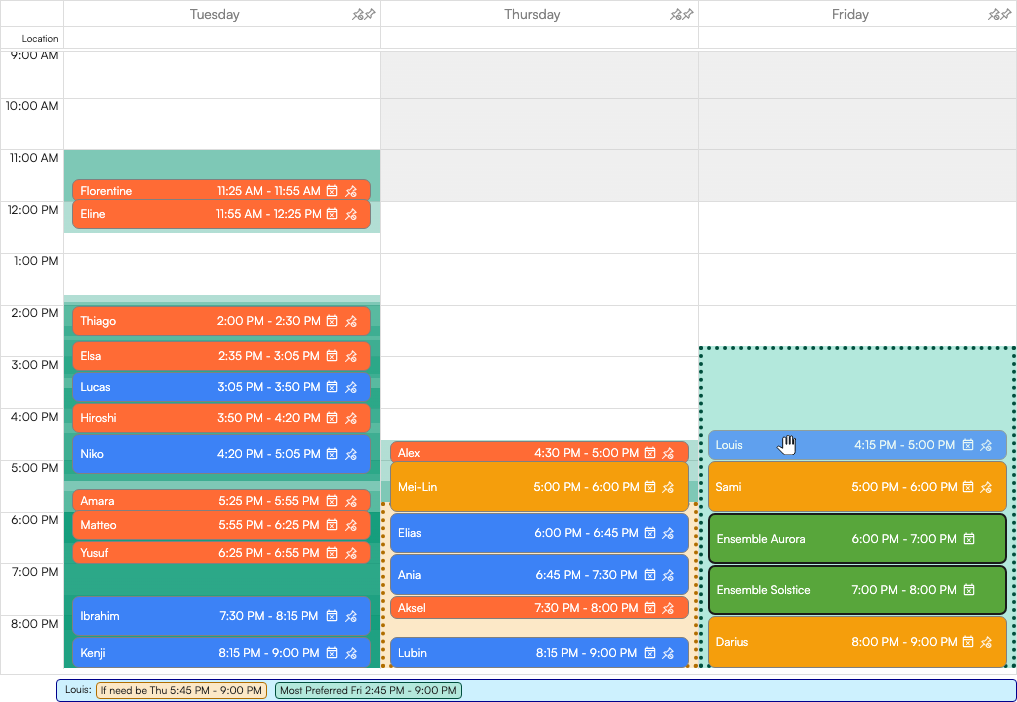Click the calendar-x icon on Kenji's lesson

(x=332, y=653)
